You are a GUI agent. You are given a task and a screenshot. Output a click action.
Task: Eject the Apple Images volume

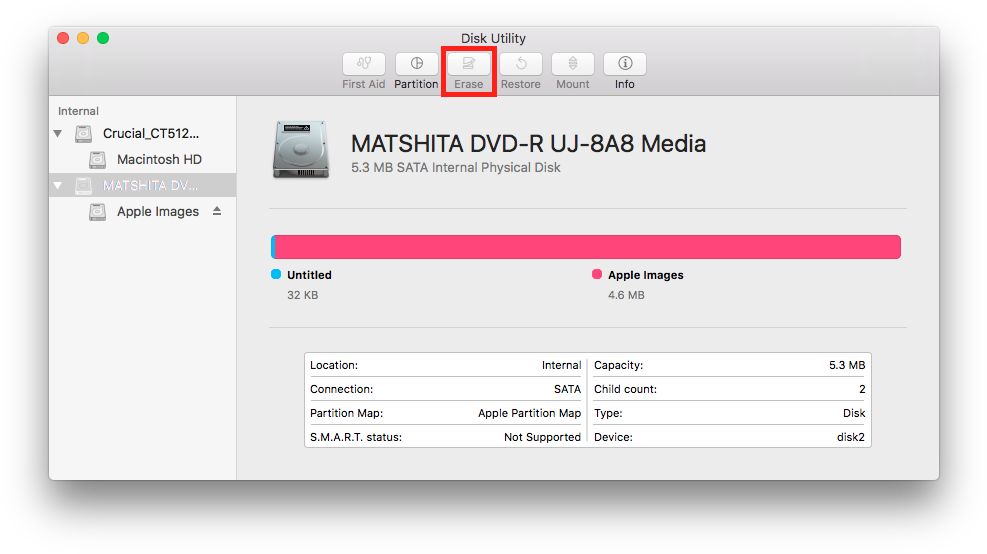click(x=217, y=211)
